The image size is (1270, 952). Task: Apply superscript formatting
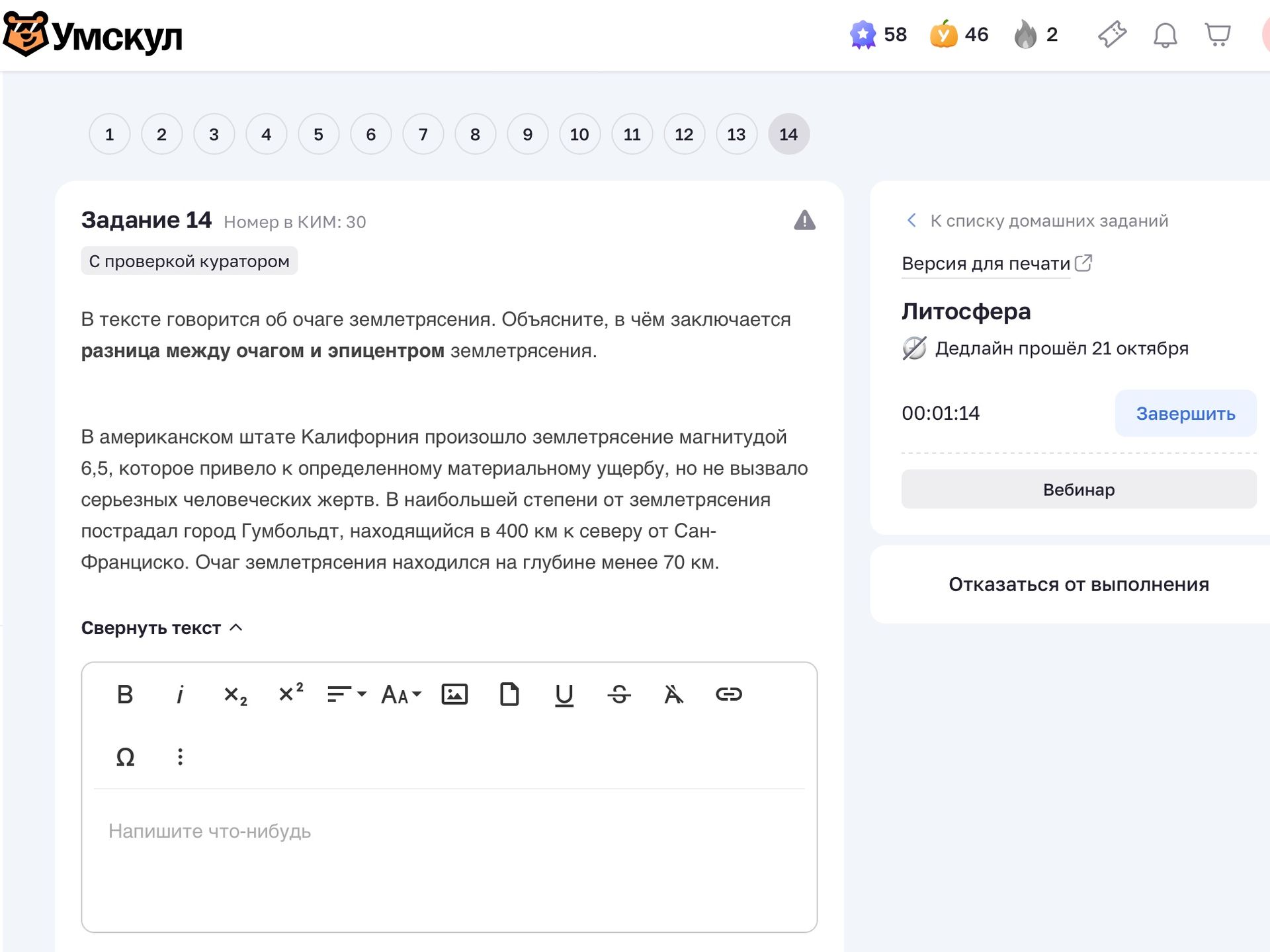pyautogui.click(x=290, y=693)
